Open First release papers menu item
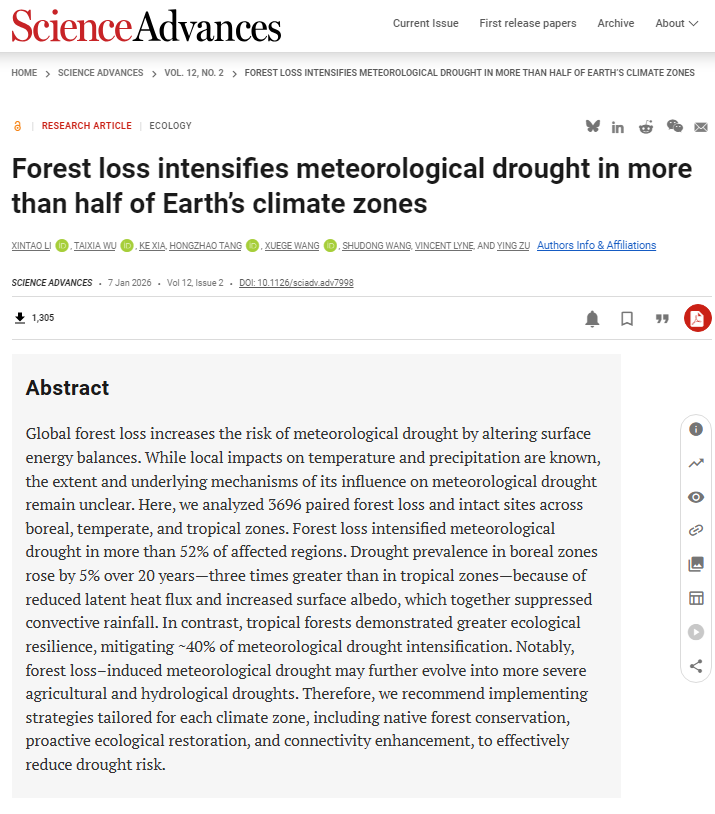 (528, 23)
